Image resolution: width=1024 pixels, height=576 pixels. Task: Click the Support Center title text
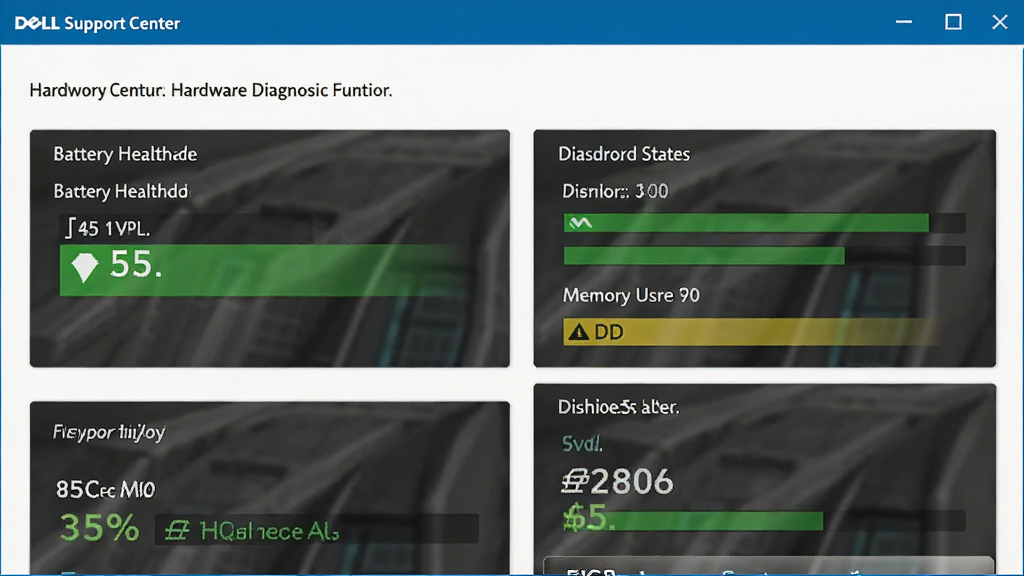[x=122, y=24]
